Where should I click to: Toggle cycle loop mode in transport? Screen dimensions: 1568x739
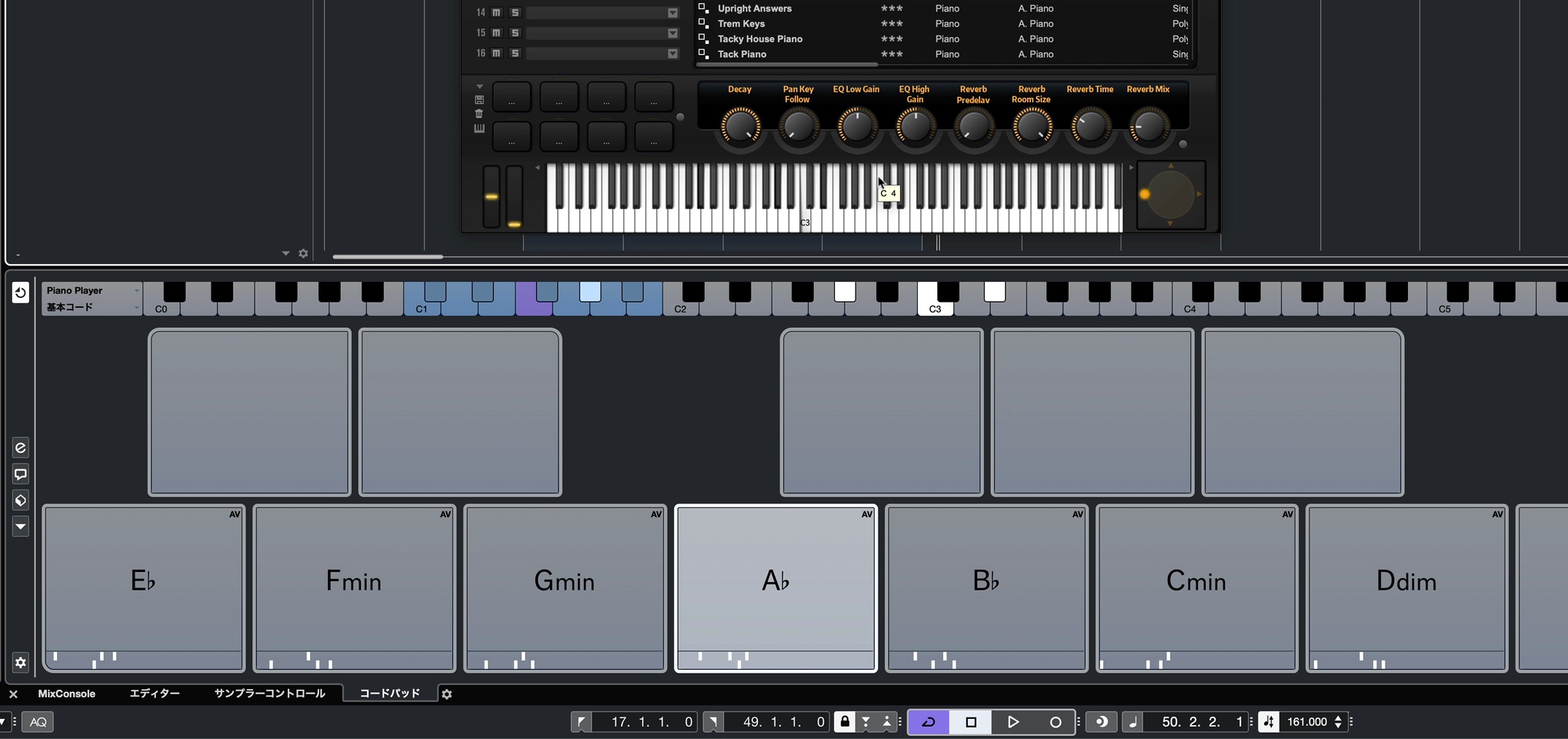coord(929,721)
